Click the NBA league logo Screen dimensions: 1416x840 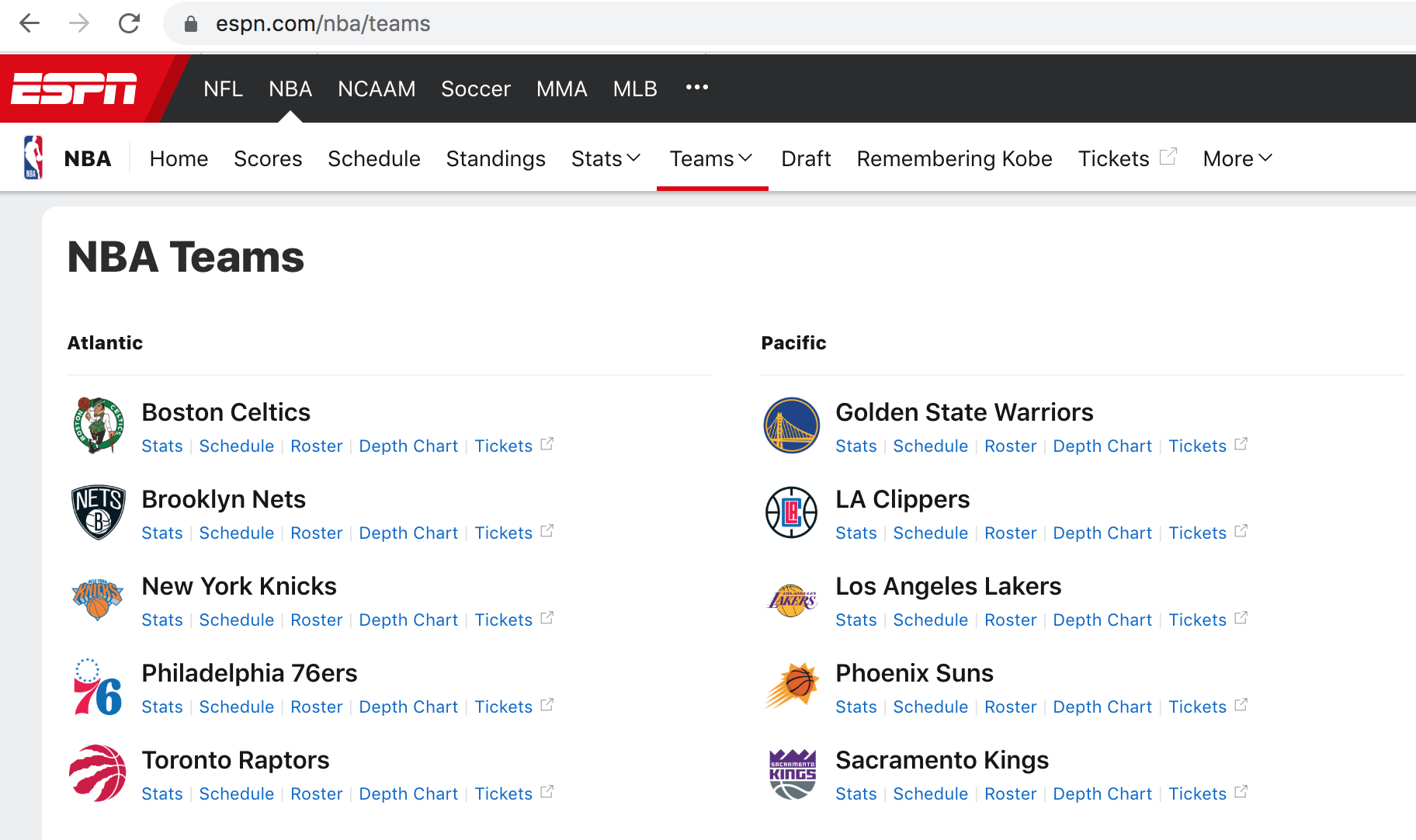pyautogui.click(x=33, y=158)
